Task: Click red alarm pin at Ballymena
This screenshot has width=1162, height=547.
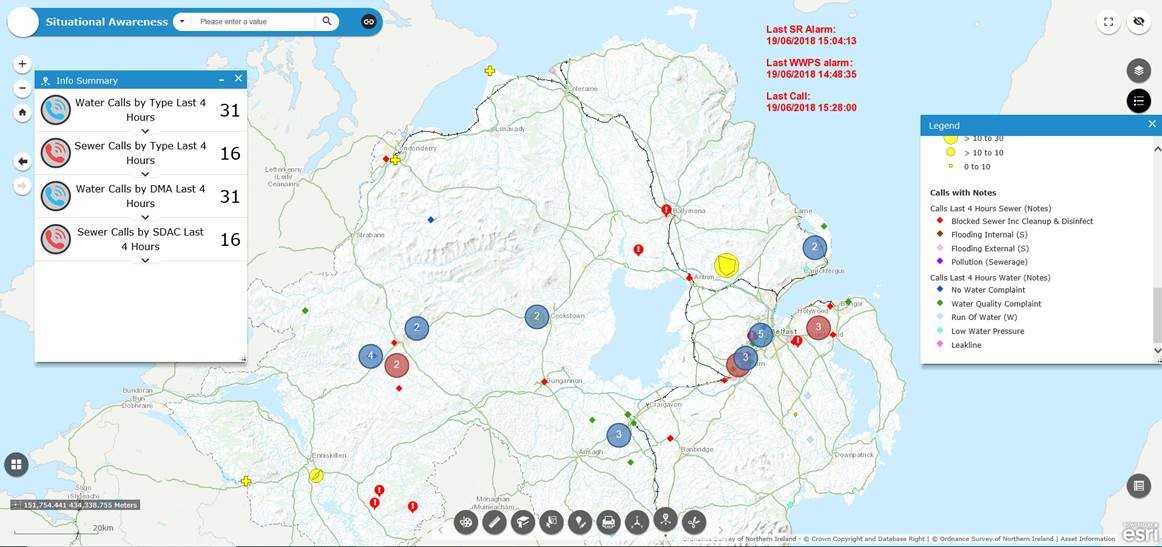Action: (666, 210)
